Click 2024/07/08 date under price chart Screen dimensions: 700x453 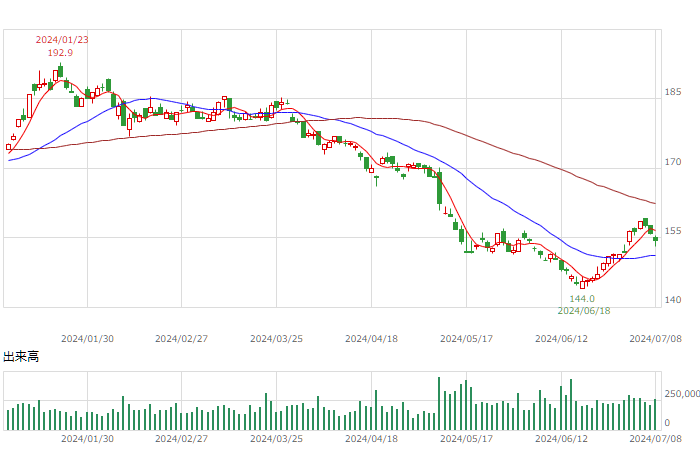click(655, 339)
